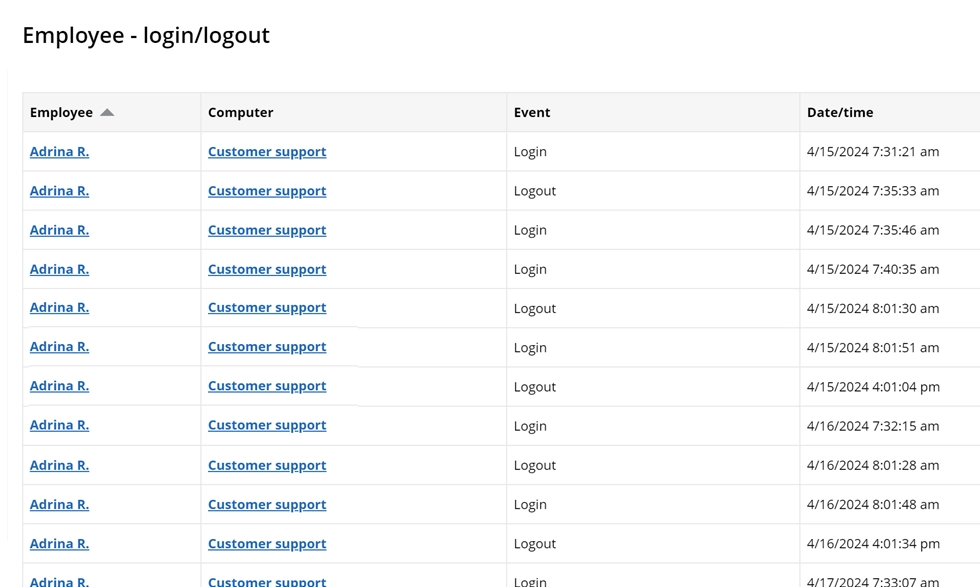Sort the table by the Computer column header
980x587 pixels.
240,112
